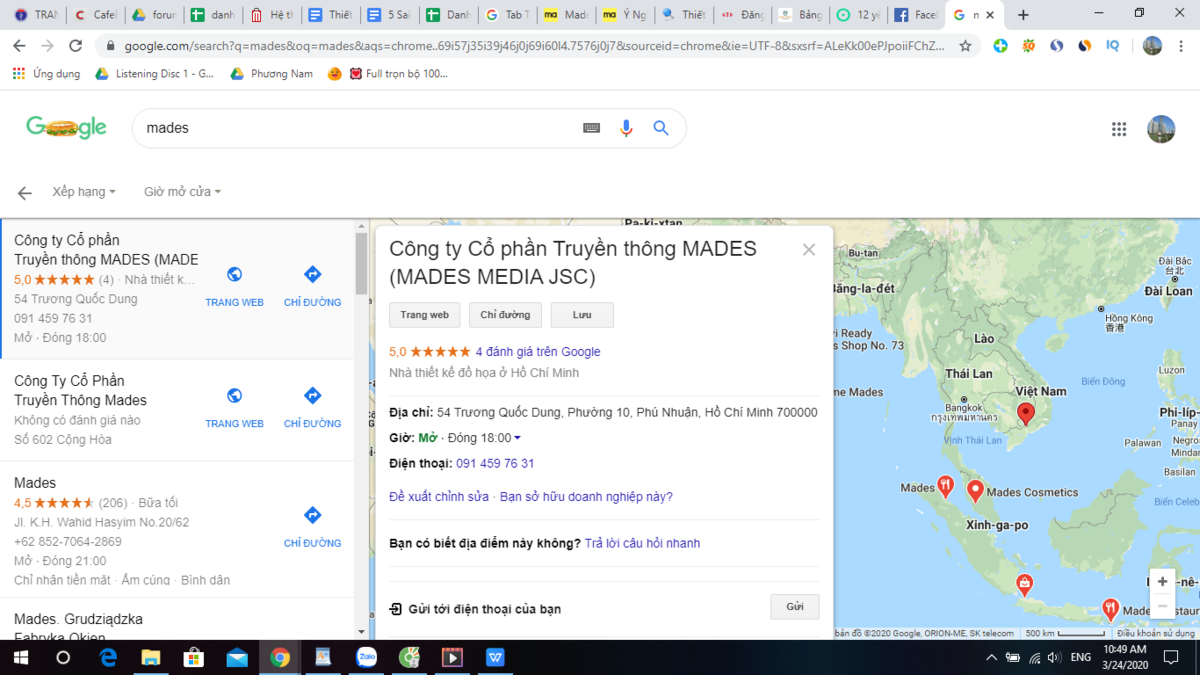Click the system tray volume icon
The width and height of the screenshot is (1200, 675).
[x=1054, y=658]
